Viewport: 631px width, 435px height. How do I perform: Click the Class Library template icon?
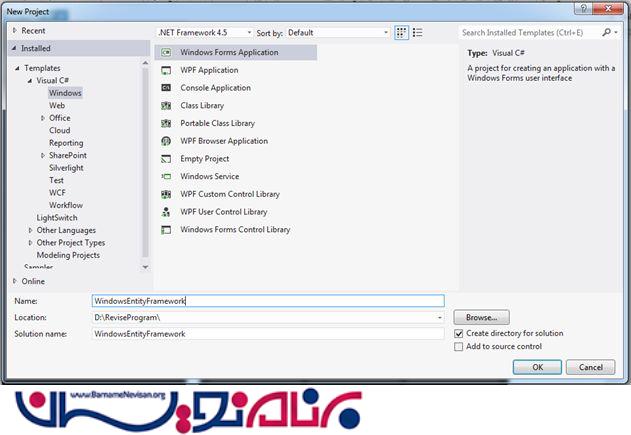pyautogui.click(x=166, y=106)
